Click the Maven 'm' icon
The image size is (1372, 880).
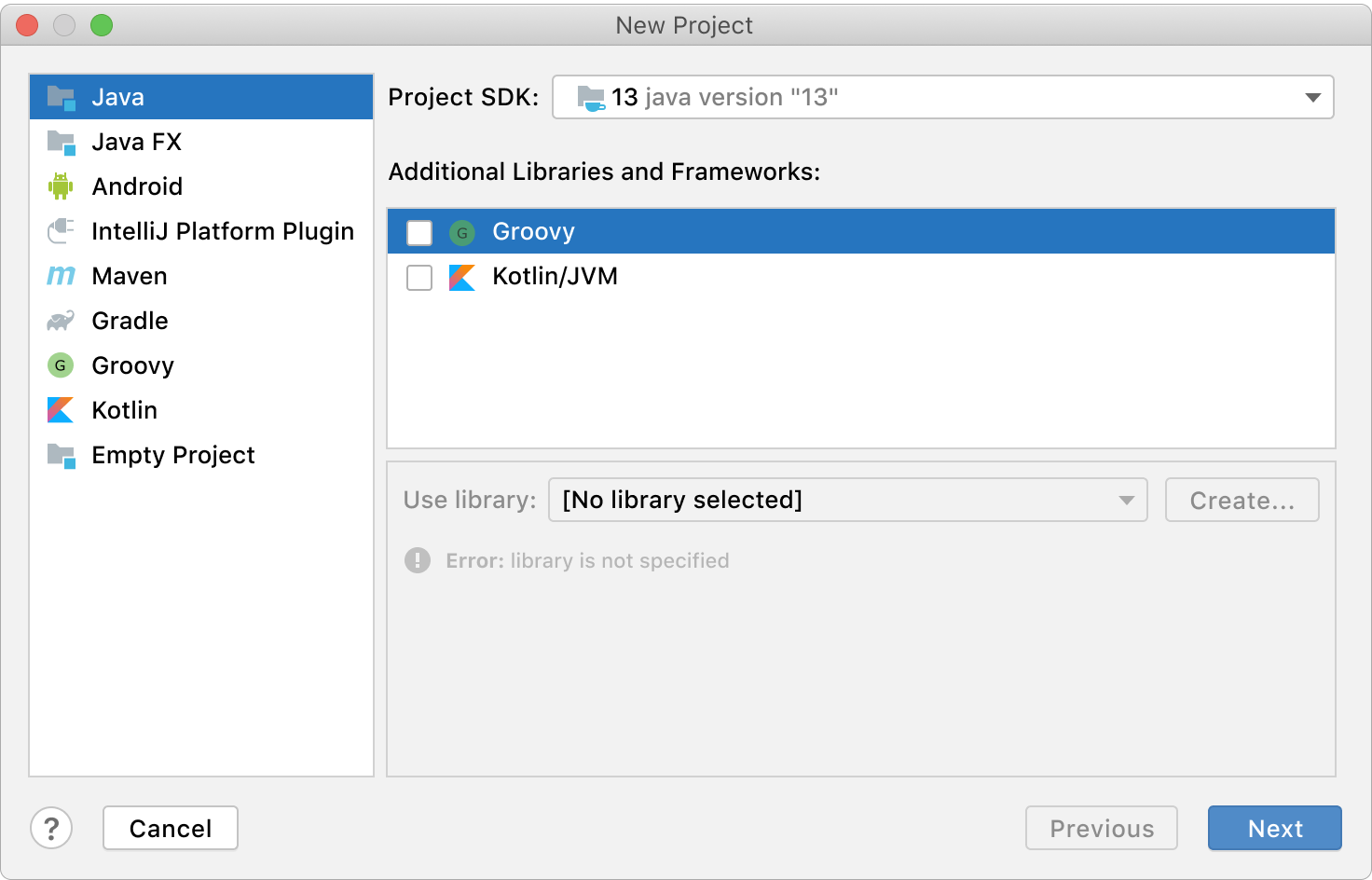pyautogui.click(x=61, y=276)
